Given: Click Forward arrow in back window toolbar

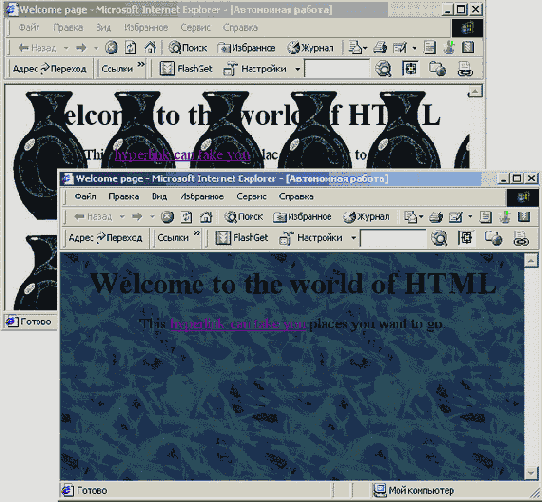Looking at the screenshot, I should [81, 48].
